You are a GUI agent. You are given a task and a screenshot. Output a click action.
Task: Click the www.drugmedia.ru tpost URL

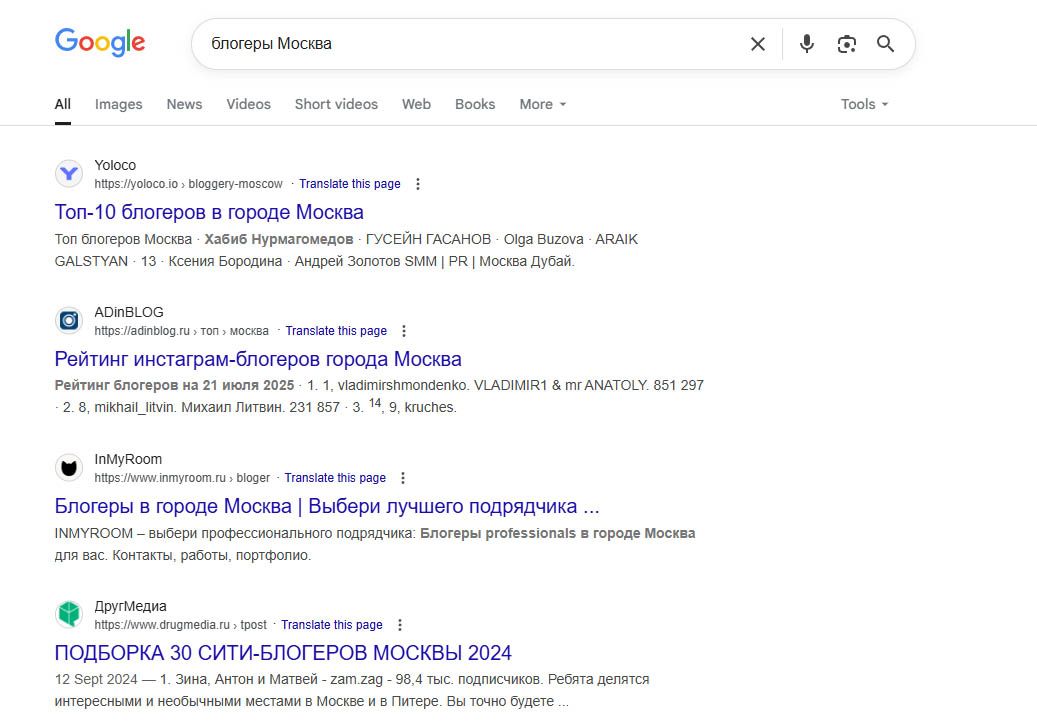181,625
